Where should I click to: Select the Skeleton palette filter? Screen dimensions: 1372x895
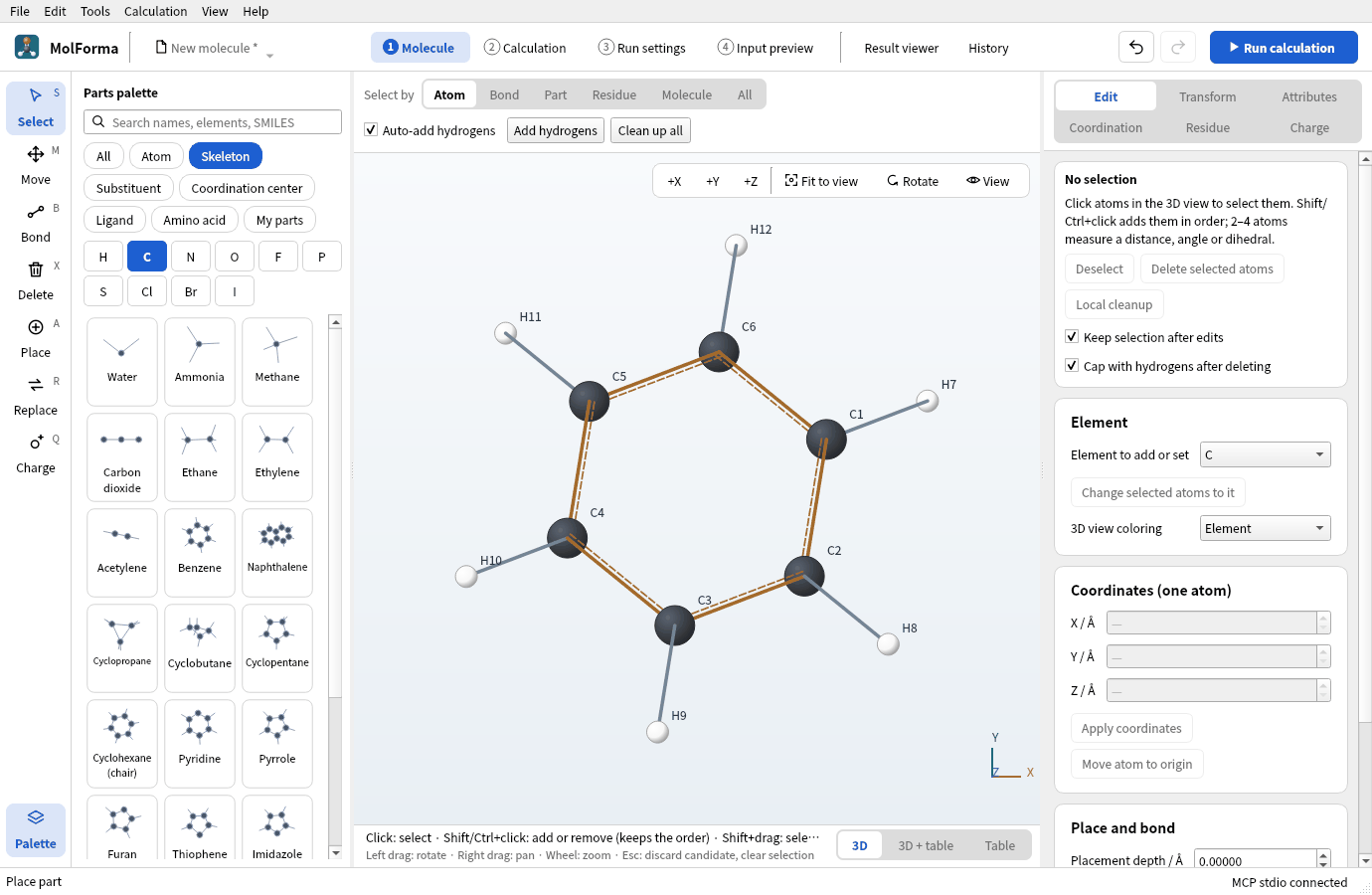coord(226,156)
